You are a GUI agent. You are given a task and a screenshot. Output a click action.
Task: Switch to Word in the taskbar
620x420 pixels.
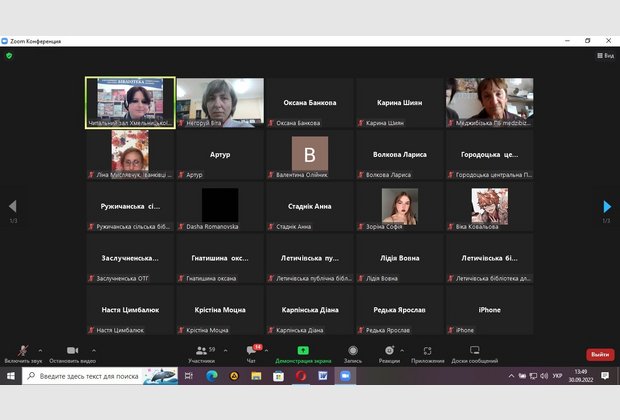tap(323, 376)
